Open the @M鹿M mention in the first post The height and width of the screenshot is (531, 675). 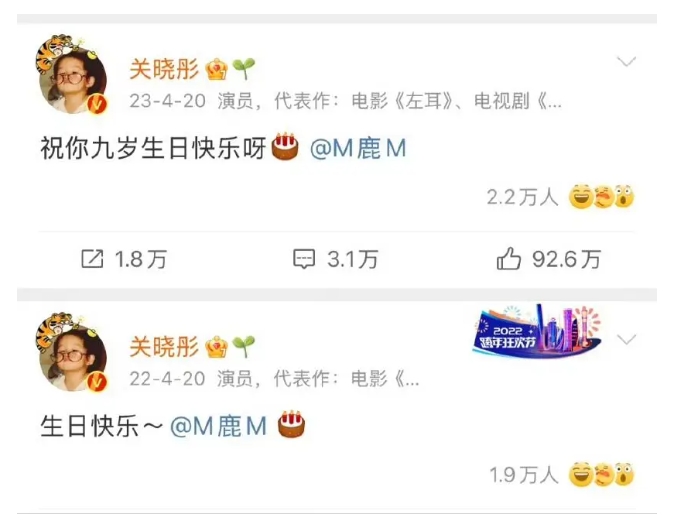[358, 149]
